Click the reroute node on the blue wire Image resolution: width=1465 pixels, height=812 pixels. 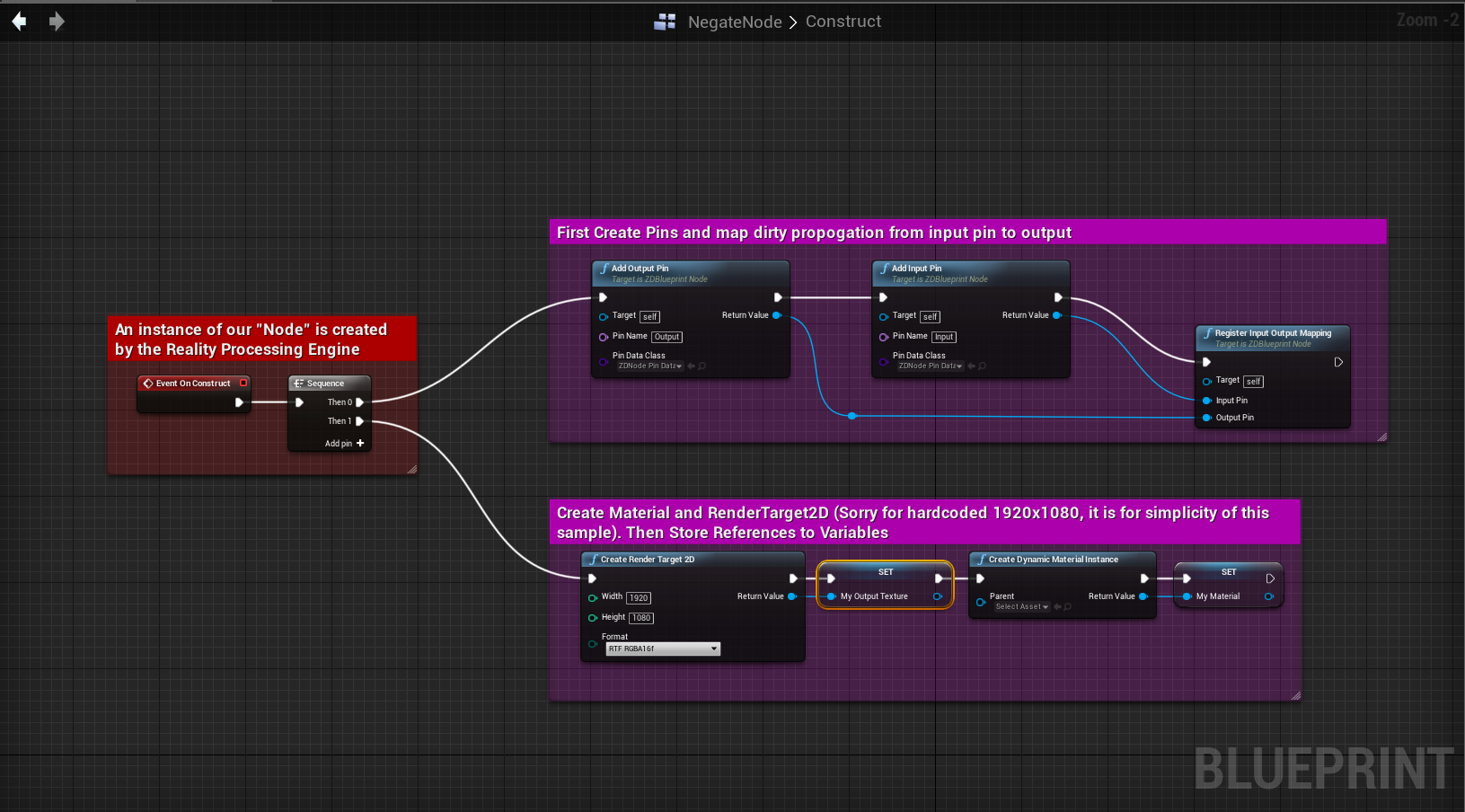pyautogui.click(x=852, y=416)
